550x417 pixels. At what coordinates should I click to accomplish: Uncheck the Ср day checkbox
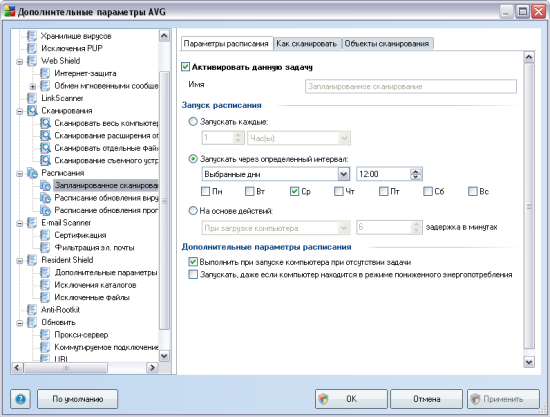(294, 191)
